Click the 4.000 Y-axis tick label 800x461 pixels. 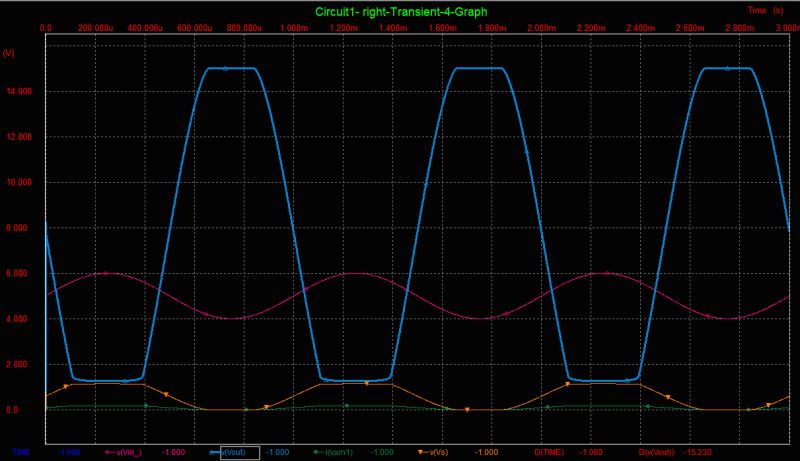click(x=17, y=319)
